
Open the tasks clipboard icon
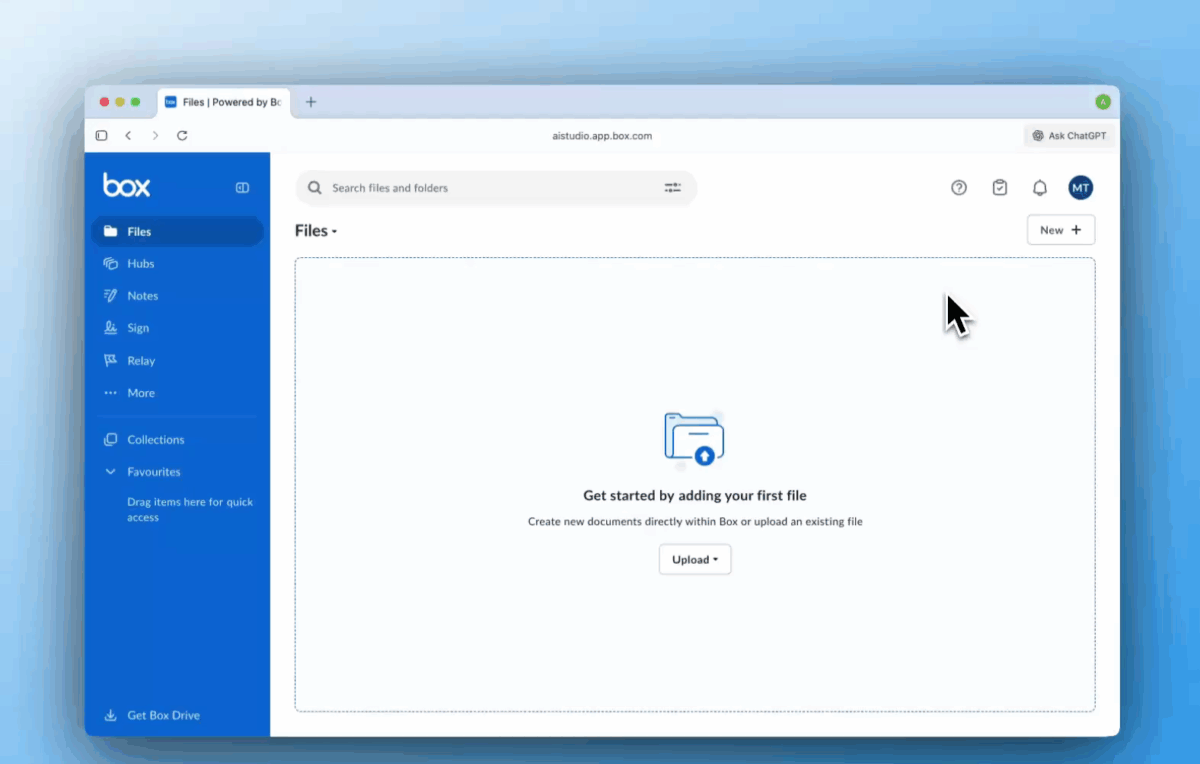click(999, 188)
